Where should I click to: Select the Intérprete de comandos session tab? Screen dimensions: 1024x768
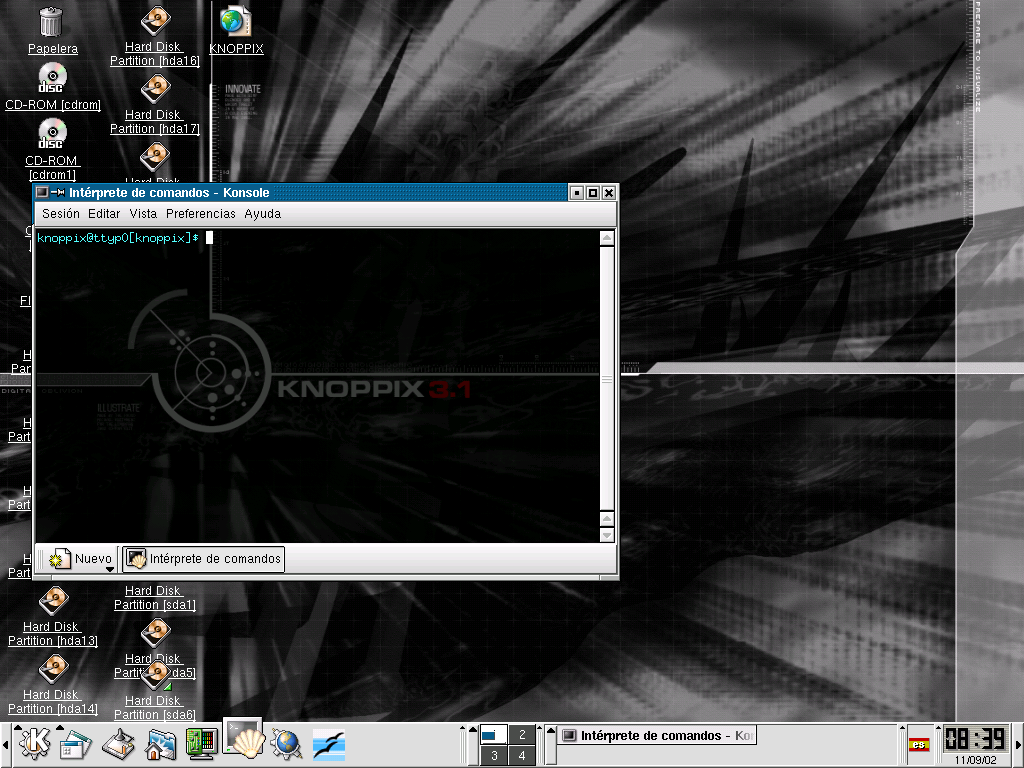(x=204, y=559)
